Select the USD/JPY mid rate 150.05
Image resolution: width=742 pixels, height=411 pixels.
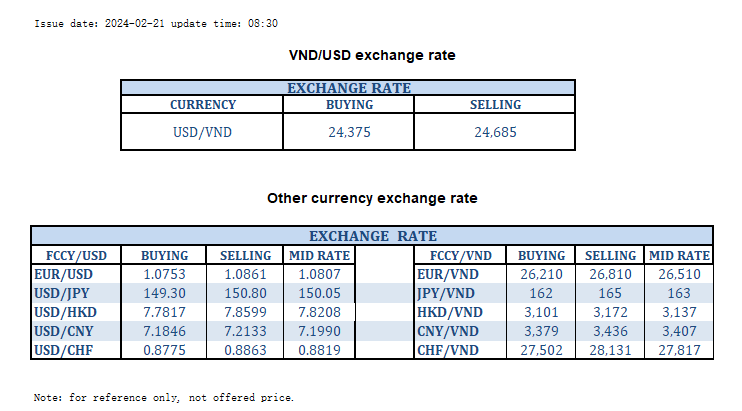320,293
